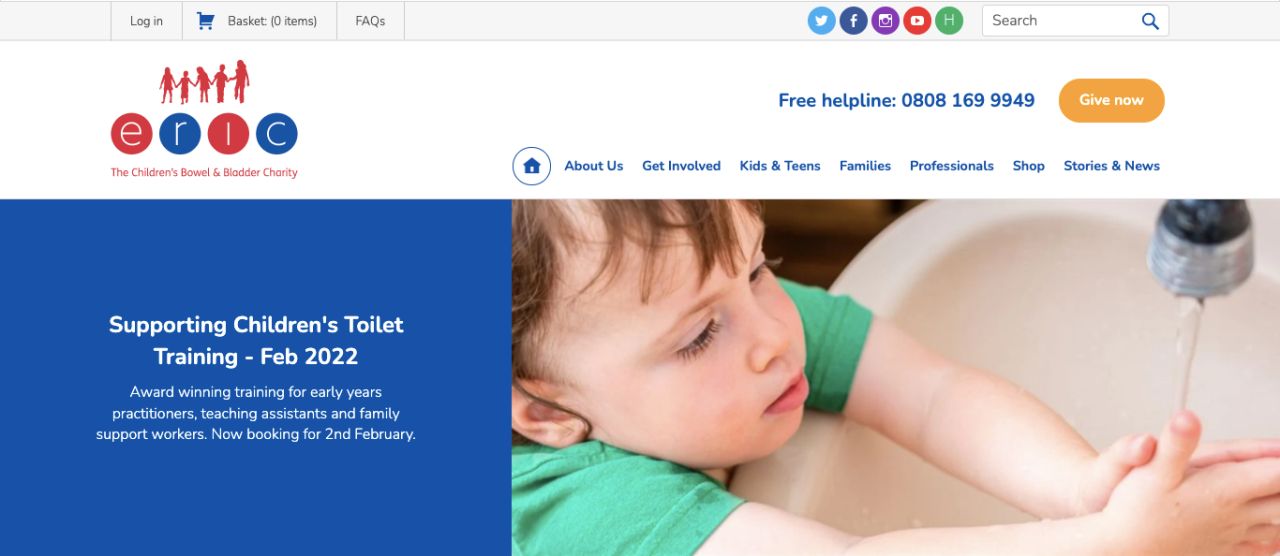Go to the Shop menu item
1280x556 pixels.
point(1028,166)
